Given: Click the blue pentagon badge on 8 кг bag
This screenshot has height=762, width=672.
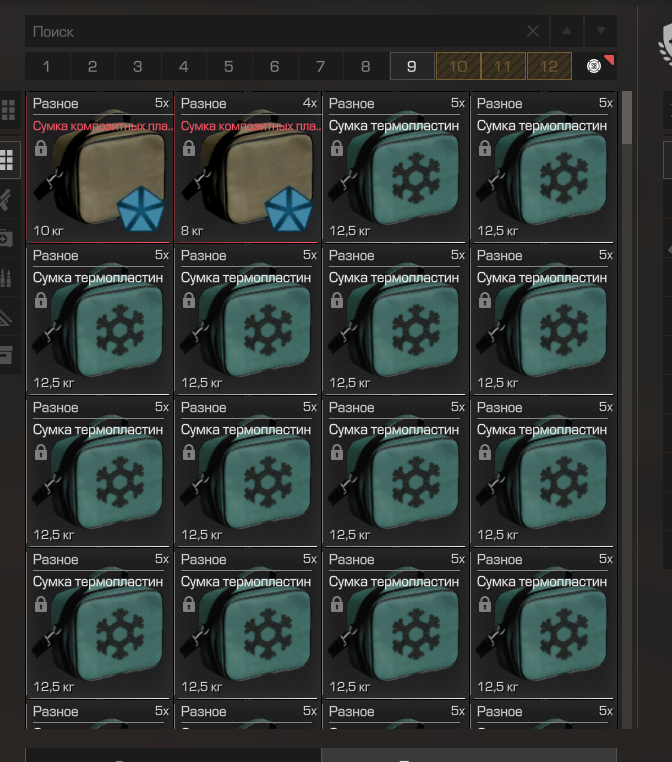Looking at the screenshot, I should pyautogui.click(x=289, y=210).
